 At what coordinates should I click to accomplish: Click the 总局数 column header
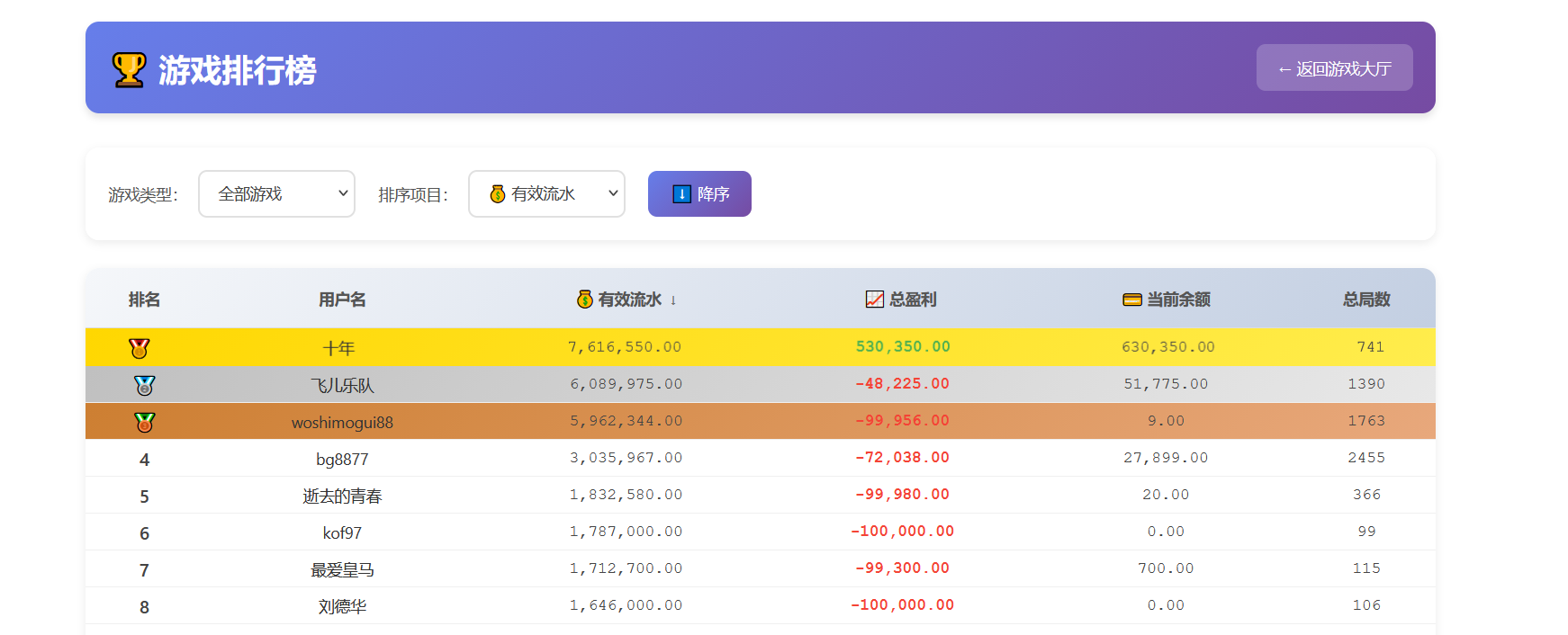pyautogui.click(x=1365, y=300)
